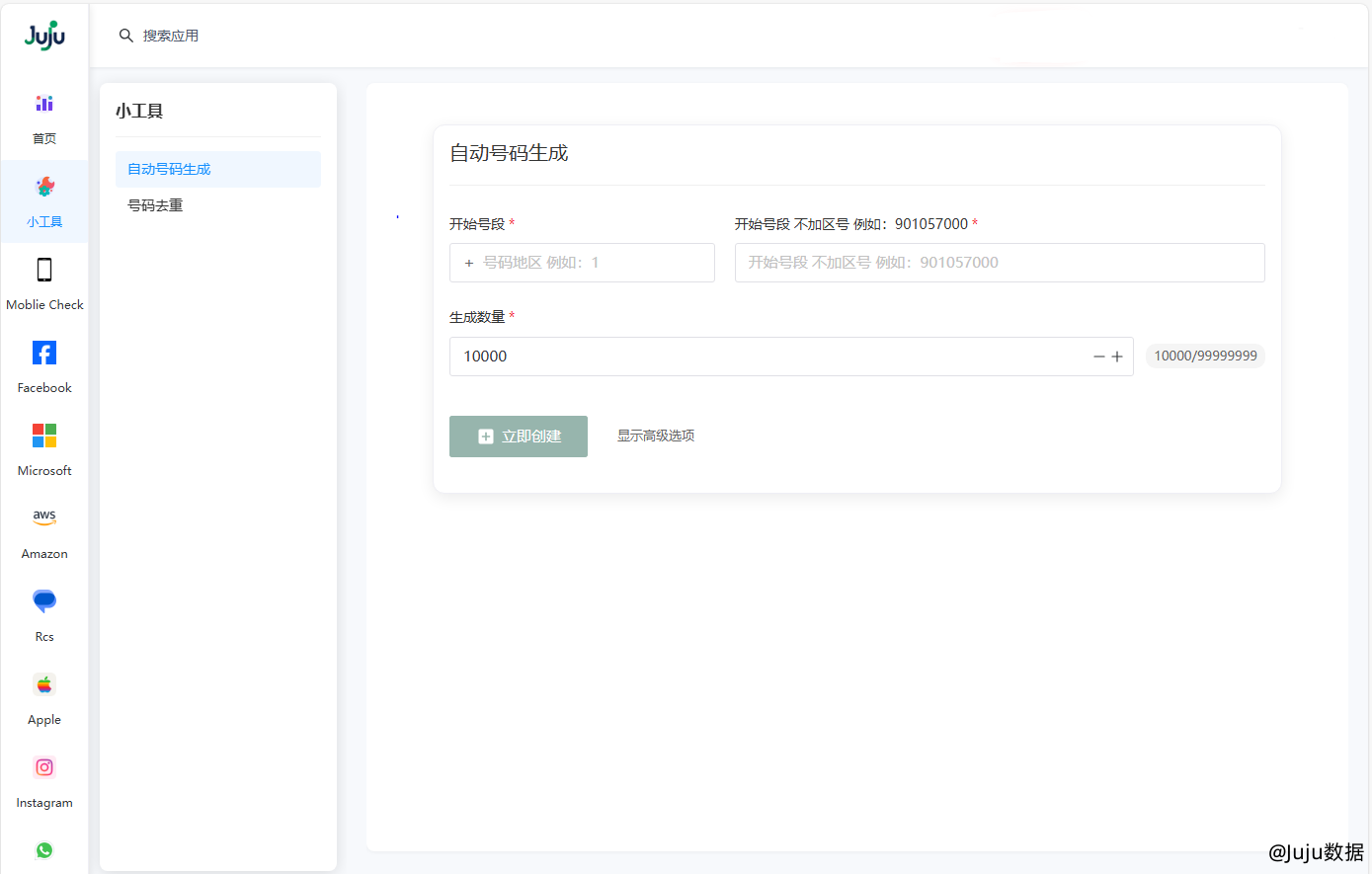
Task: Click the Juju logo
Action: point(44,36)
